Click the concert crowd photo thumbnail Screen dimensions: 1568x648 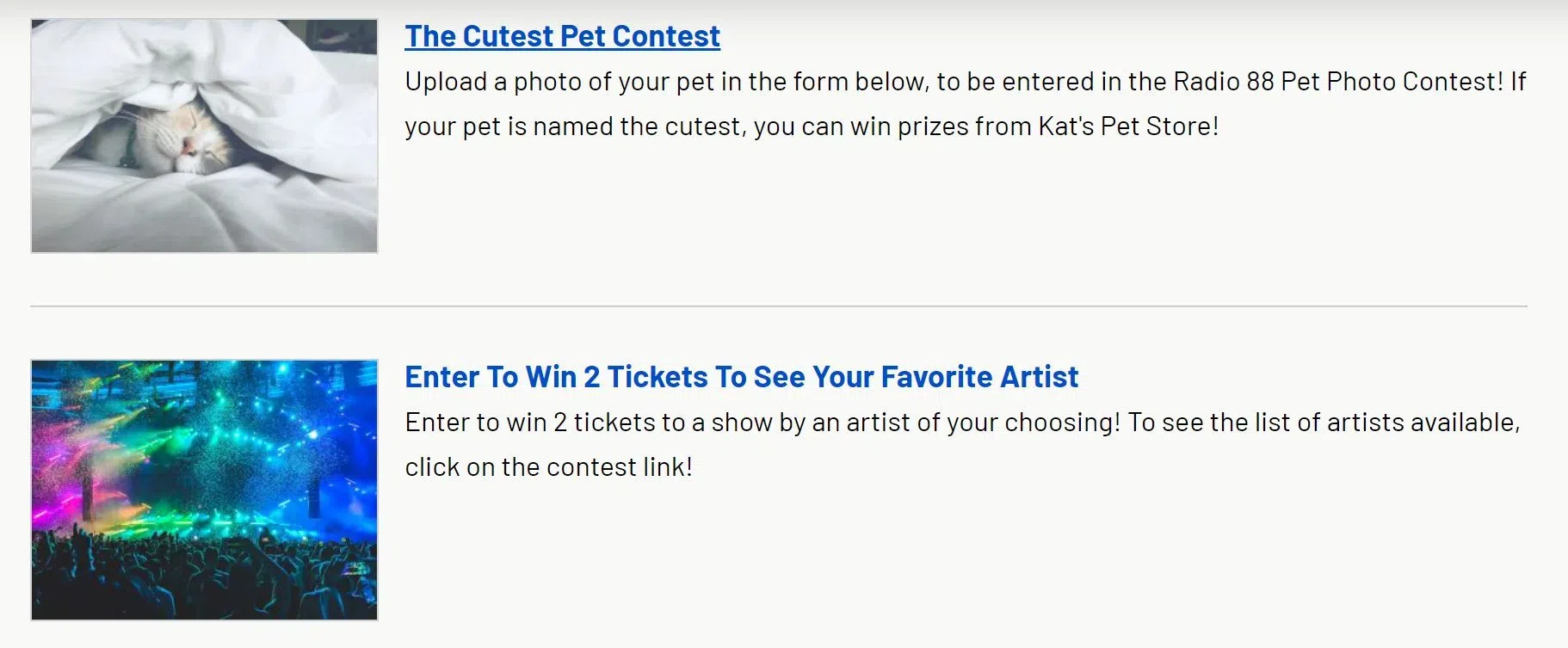(x=203, y=489)
